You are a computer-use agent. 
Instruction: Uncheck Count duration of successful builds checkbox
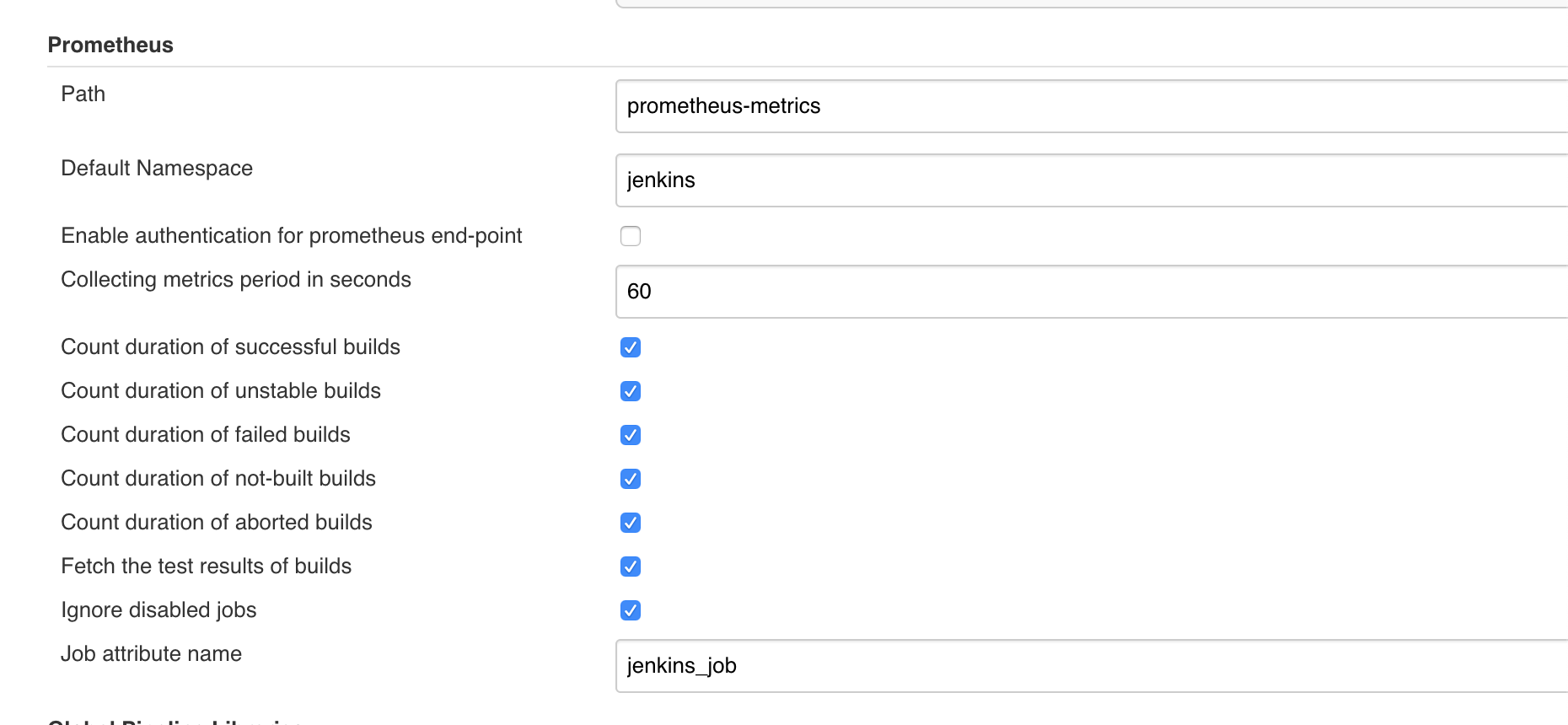[x=631, y=347]
